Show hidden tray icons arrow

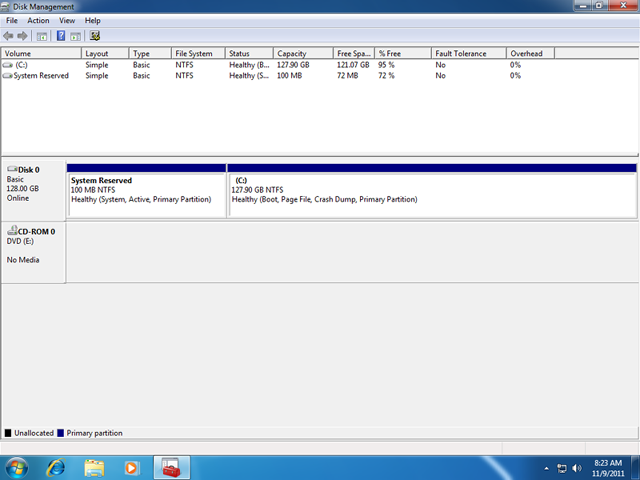547,469
